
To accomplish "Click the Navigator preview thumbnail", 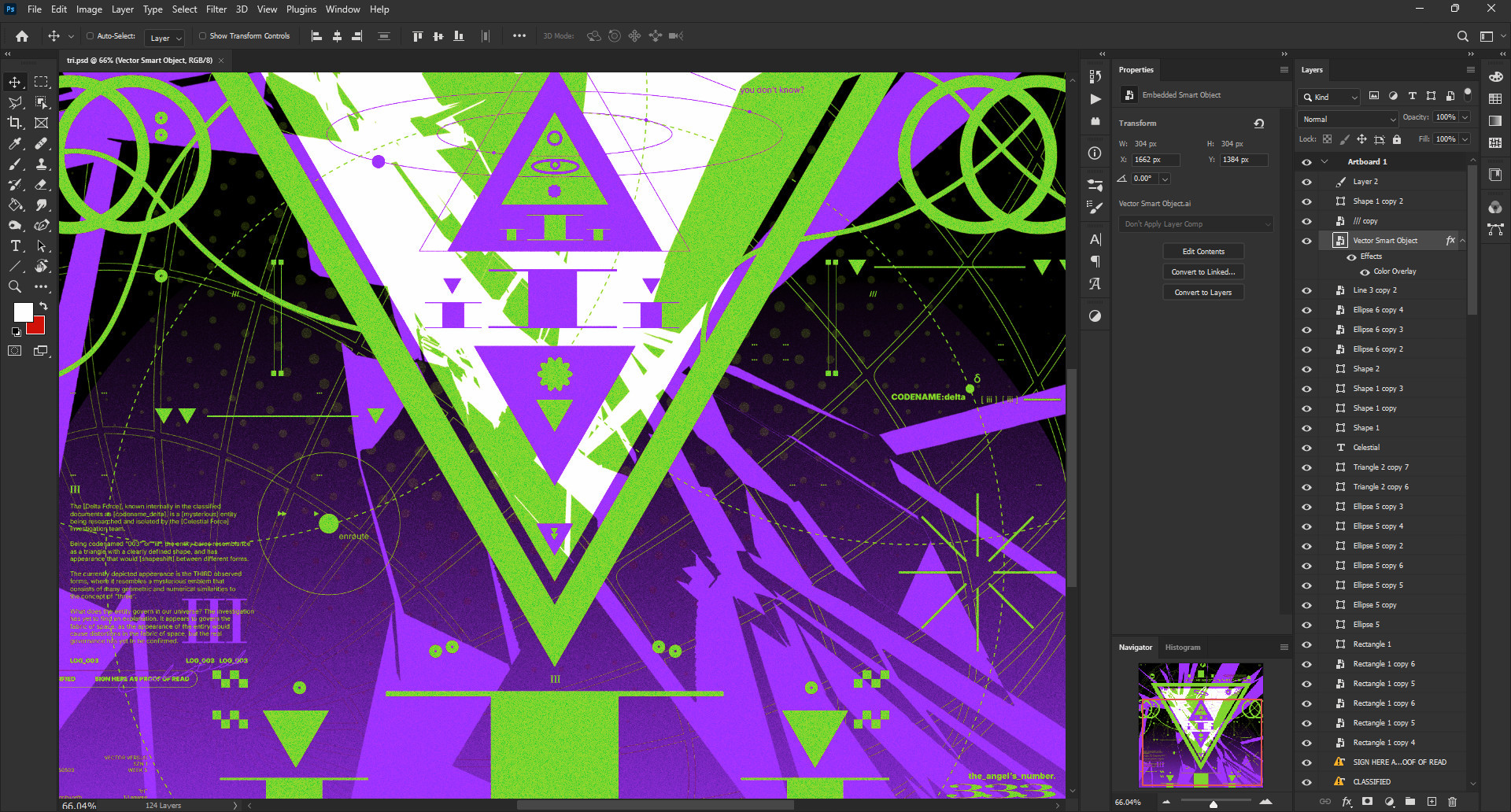I will [x=1201, y=725].
